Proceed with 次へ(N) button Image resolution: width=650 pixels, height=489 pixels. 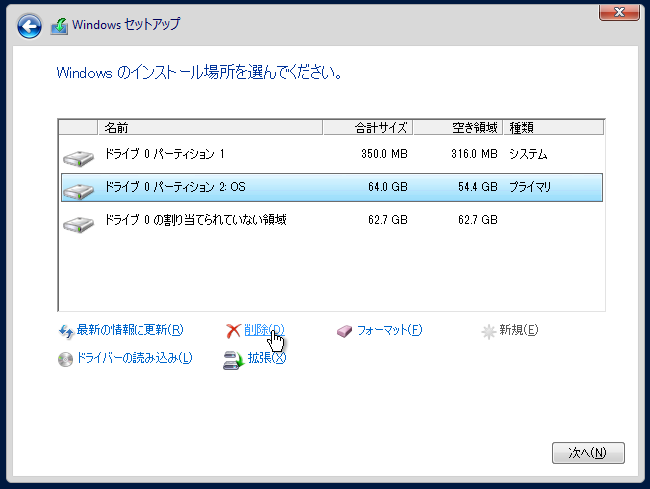[x=588, y=453]
